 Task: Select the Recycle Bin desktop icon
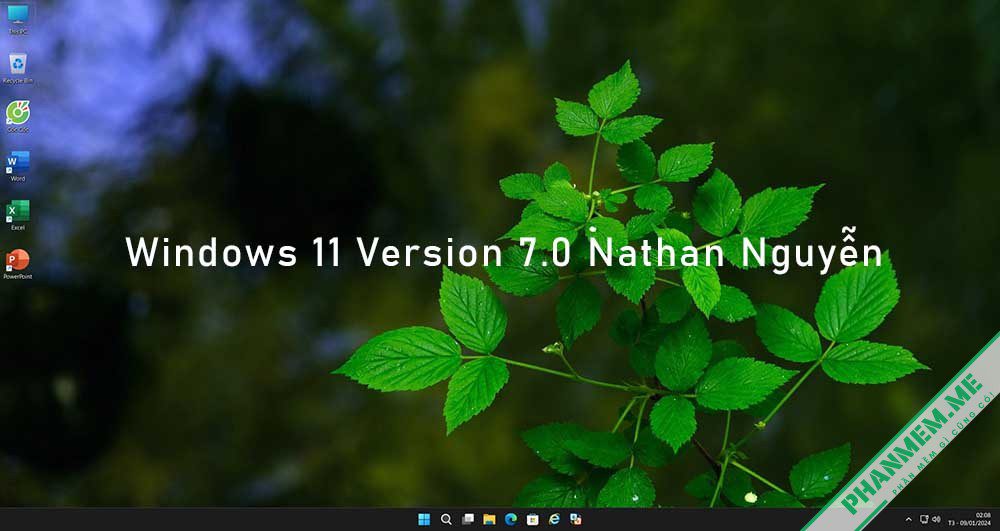click(x=18, y=68)
